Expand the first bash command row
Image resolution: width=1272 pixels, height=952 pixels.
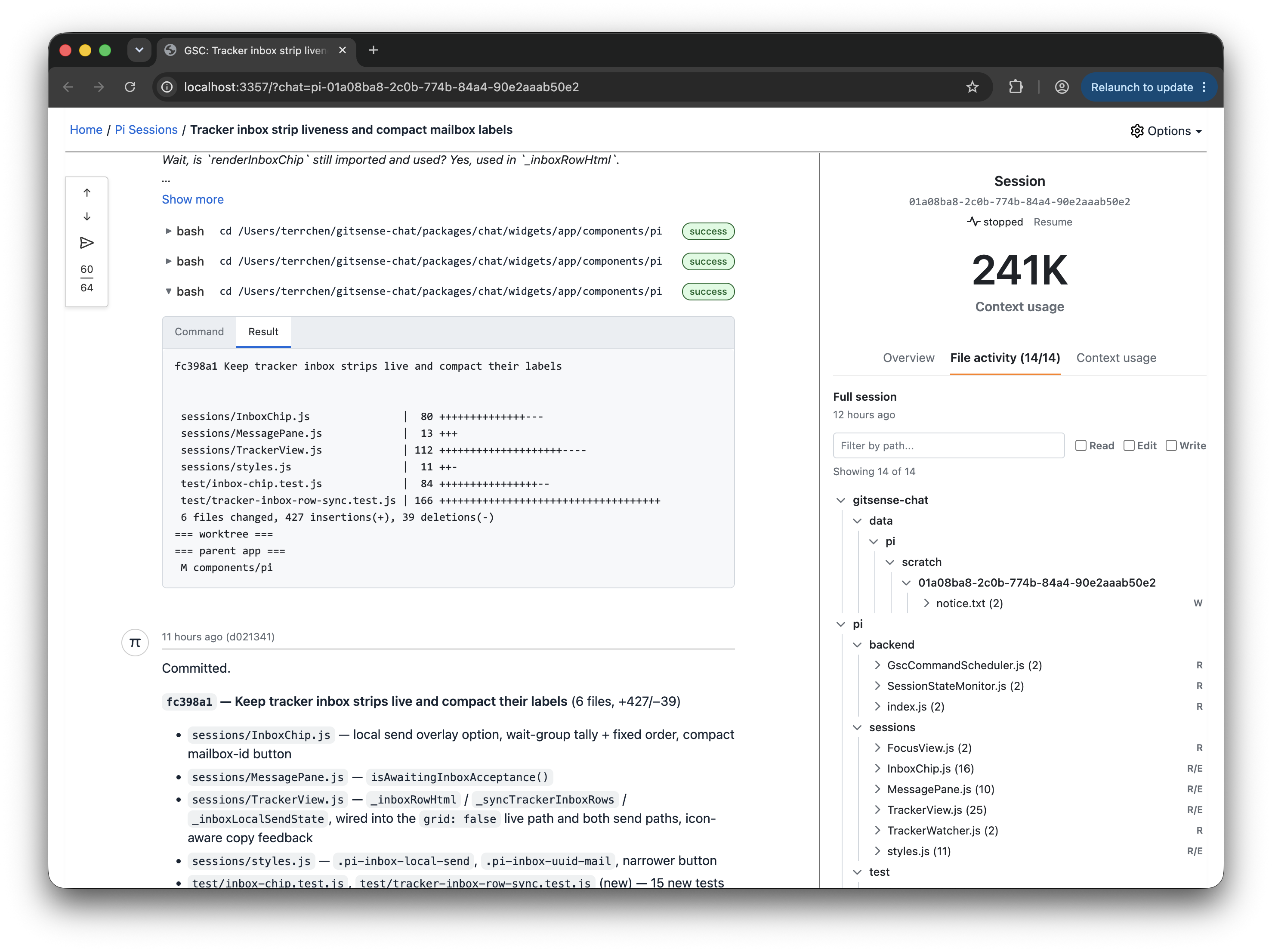(168, 231)
